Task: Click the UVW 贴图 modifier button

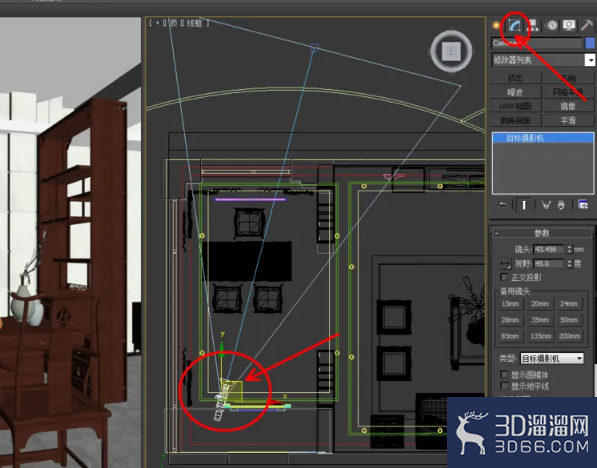Action: [516, 106]
